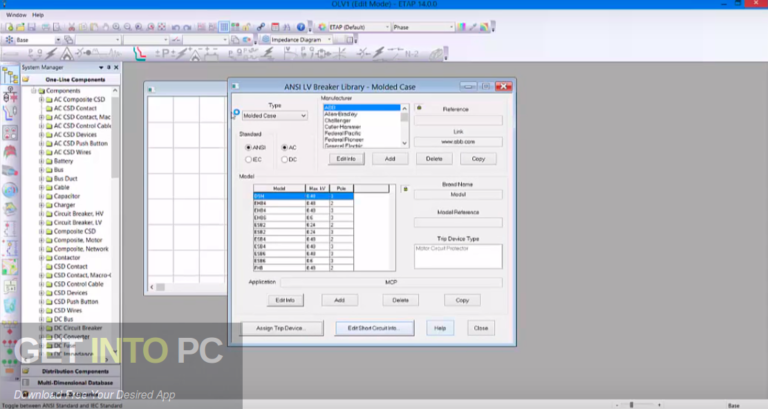Select the Charger tree item
This screenshot has height=409, width=768.
[64, 205]
